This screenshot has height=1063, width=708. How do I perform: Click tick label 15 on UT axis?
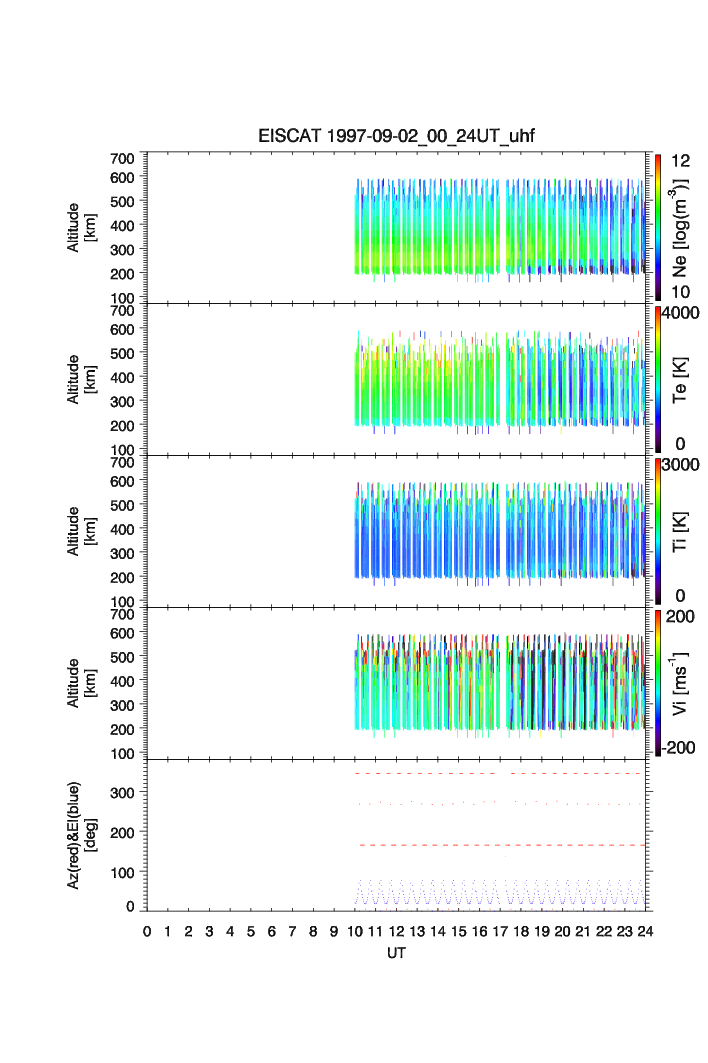coord(458,931)
